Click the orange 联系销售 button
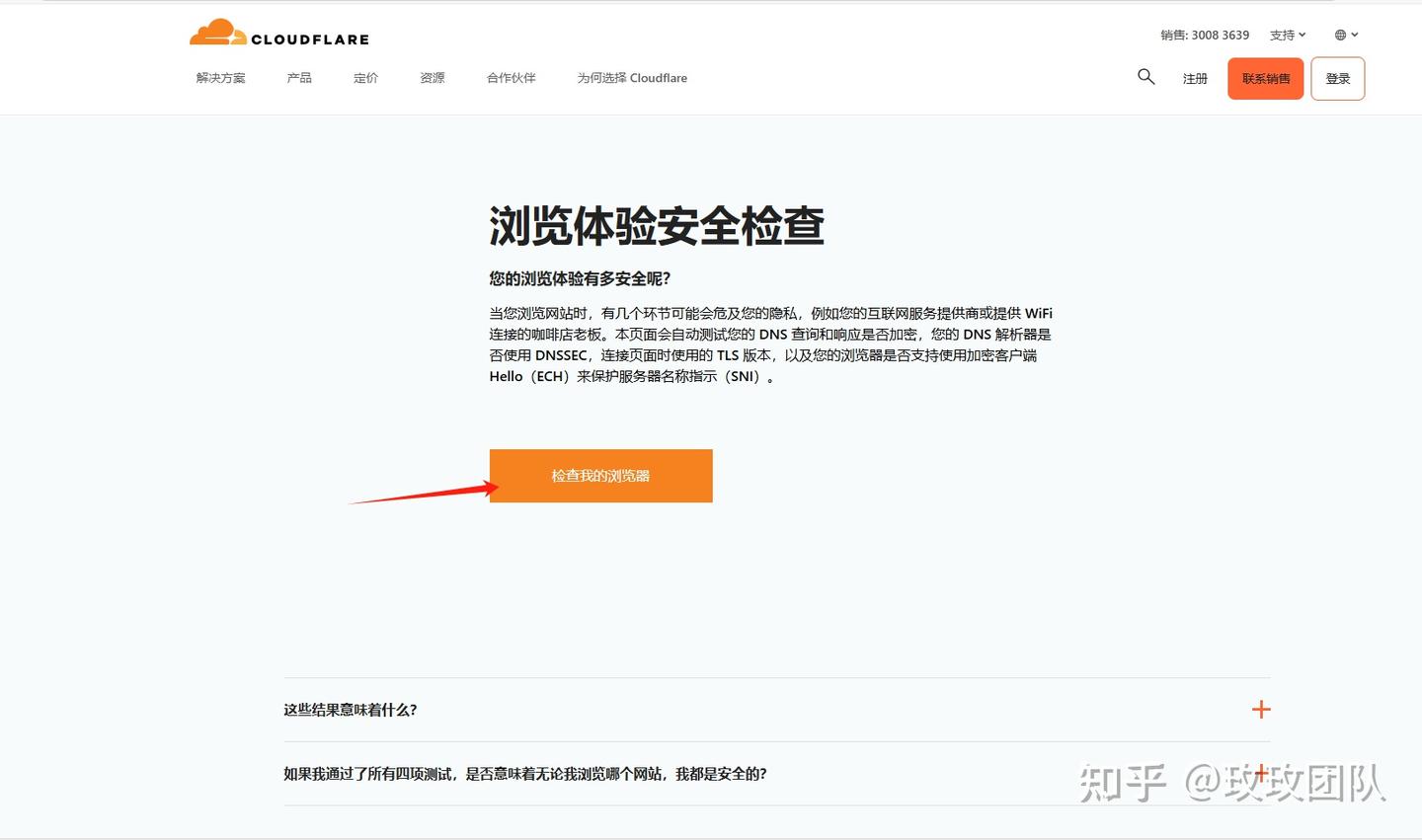The width and height of the screenshot is (1422, 840). 1265,78
